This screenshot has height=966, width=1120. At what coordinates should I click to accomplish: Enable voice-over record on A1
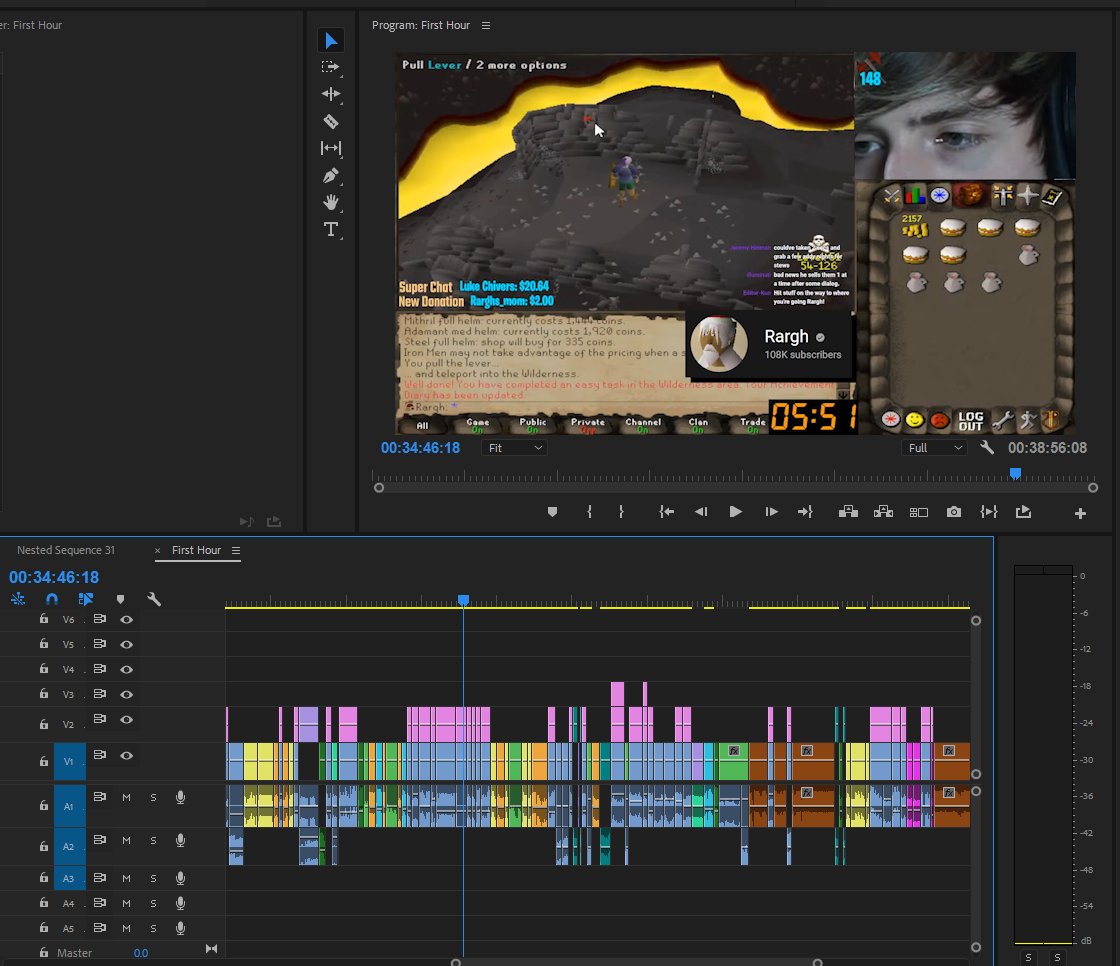pyautogui.click(x=180, y=797)
